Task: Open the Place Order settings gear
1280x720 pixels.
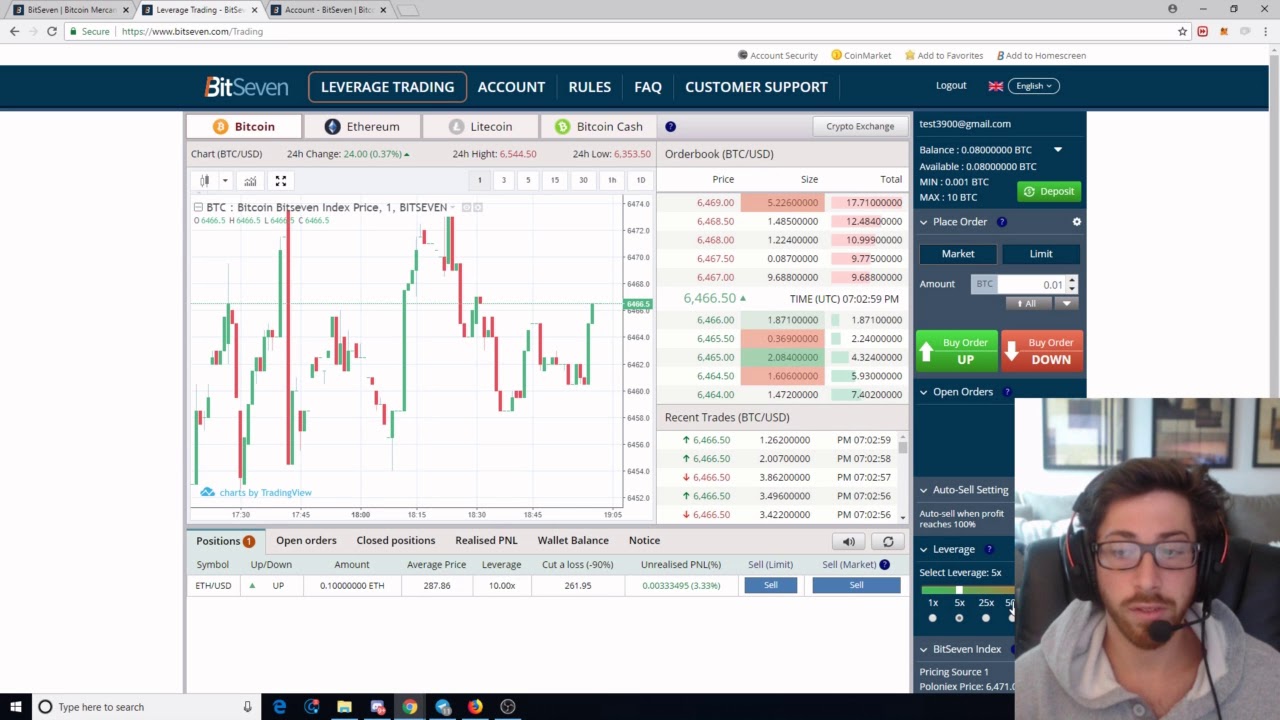Action: (1077, 222)
